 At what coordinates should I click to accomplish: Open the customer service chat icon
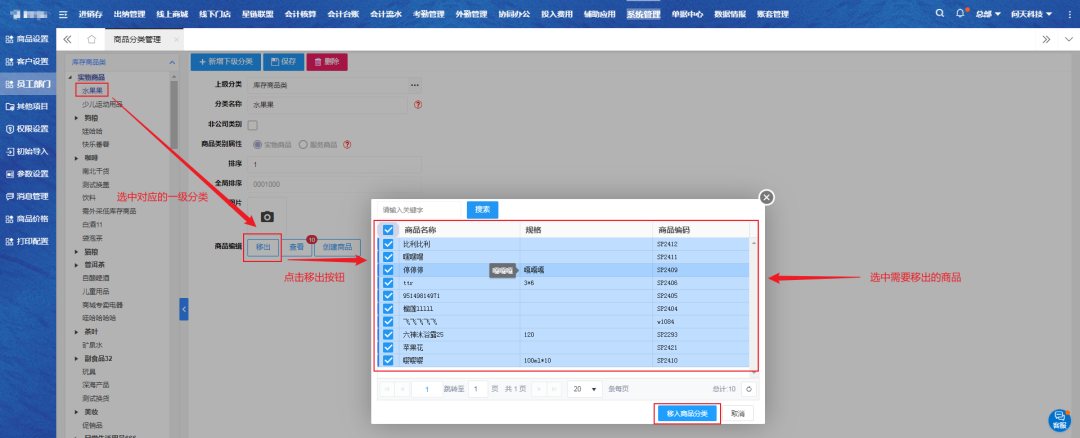click(1059, 419)
